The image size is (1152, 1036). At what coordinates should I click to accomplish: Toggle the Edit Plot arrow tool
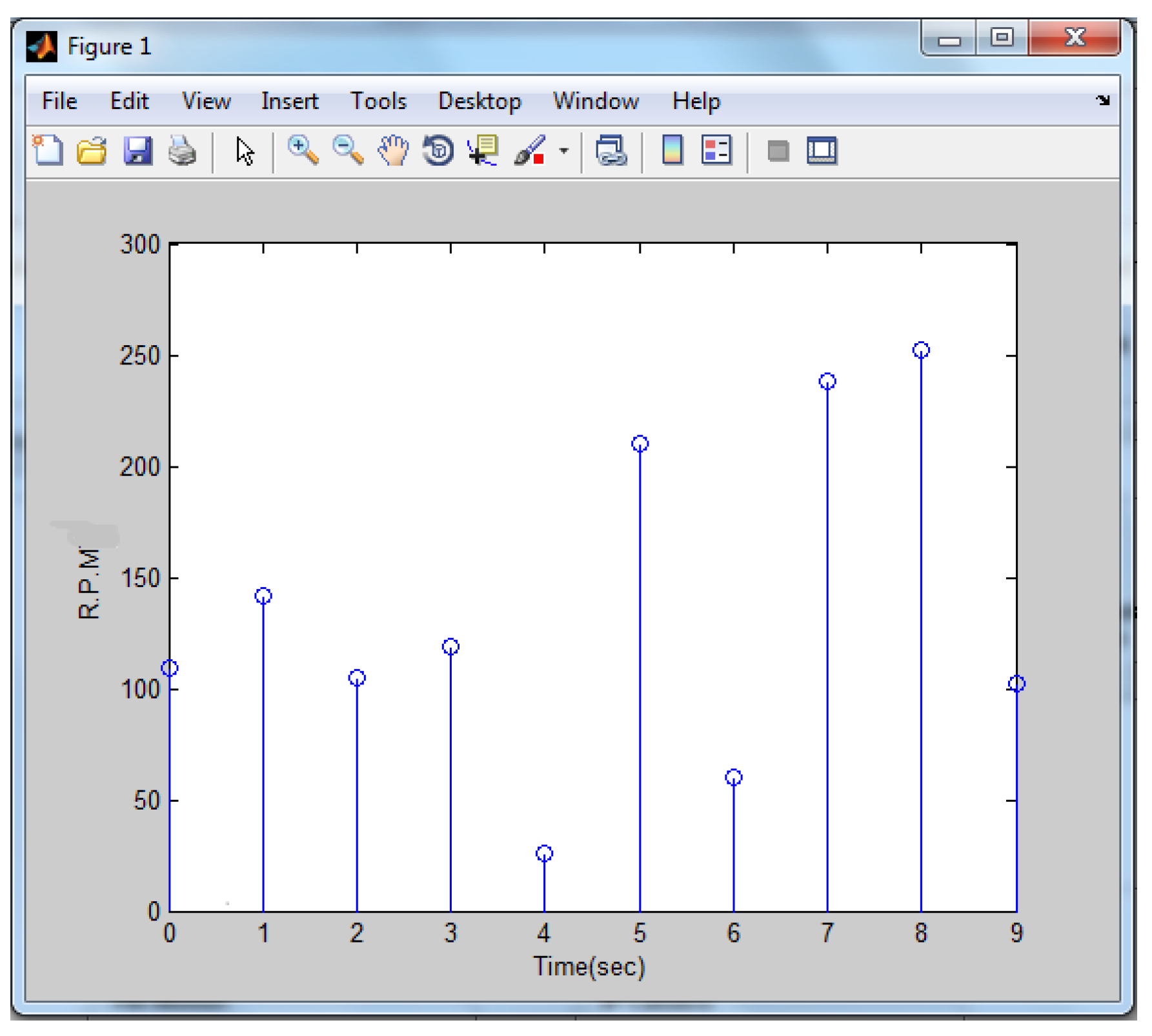[245, 151]
